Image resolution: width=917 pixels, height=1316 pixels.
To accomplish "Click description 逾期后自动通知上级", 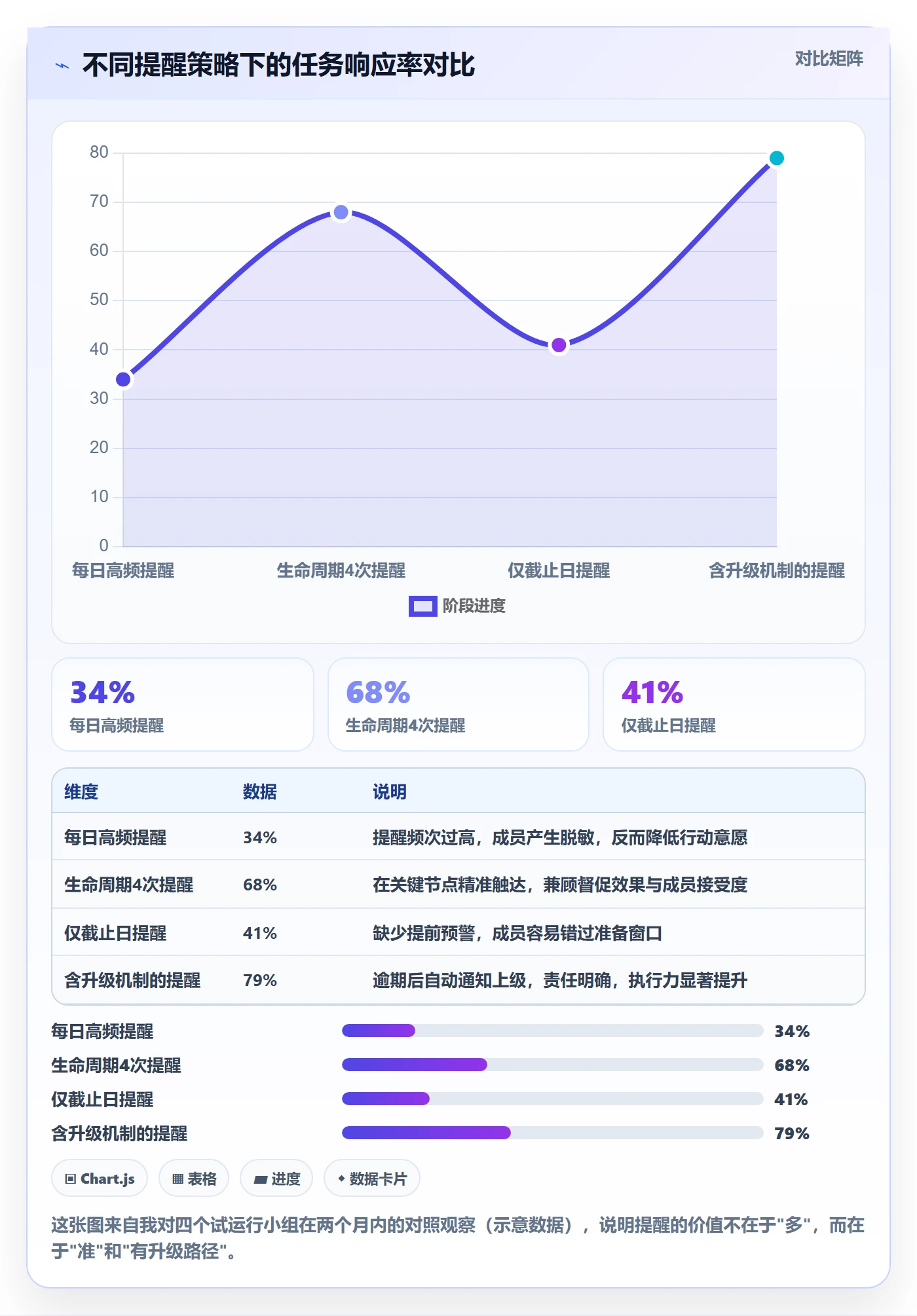I will click(560, 980).
